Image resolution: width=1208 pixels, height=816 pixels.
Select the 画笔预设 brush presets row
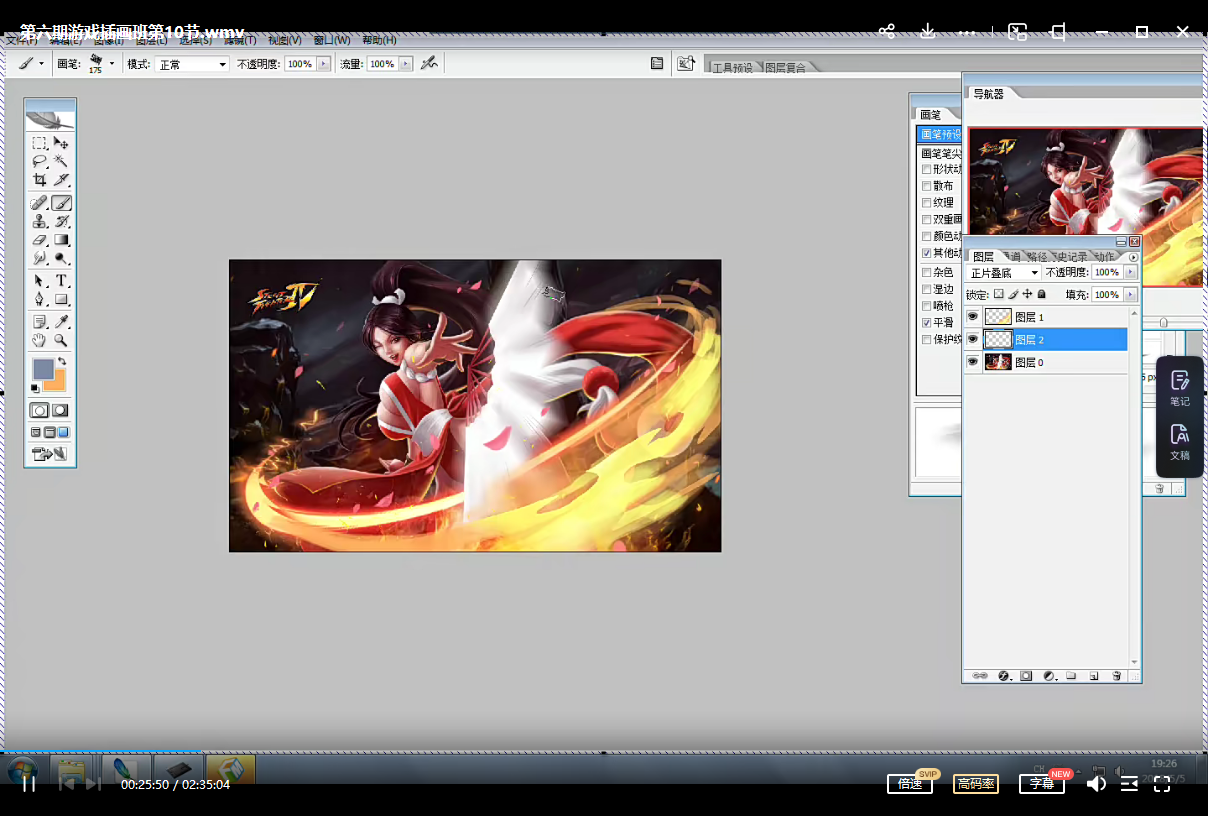[x=940, y=134]
